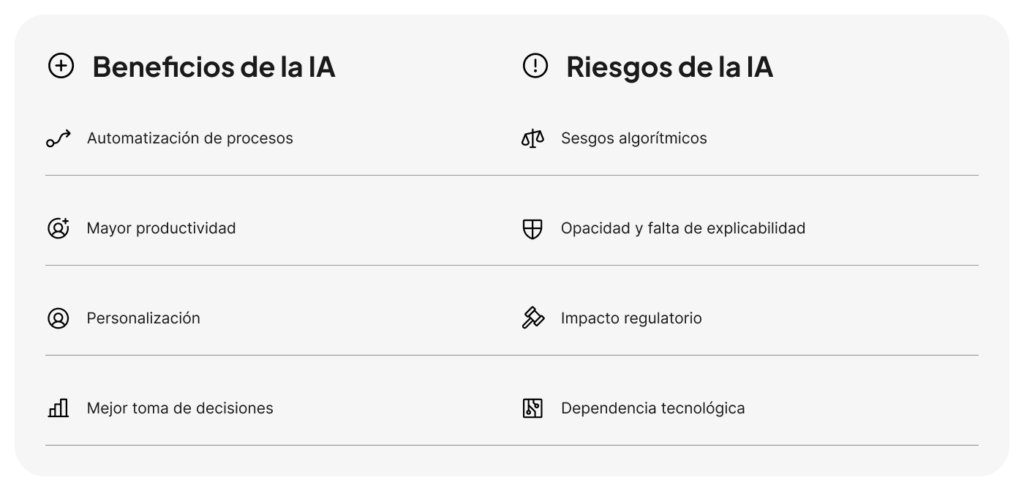Select the Dependencia tecnológica item

[652, 408]
